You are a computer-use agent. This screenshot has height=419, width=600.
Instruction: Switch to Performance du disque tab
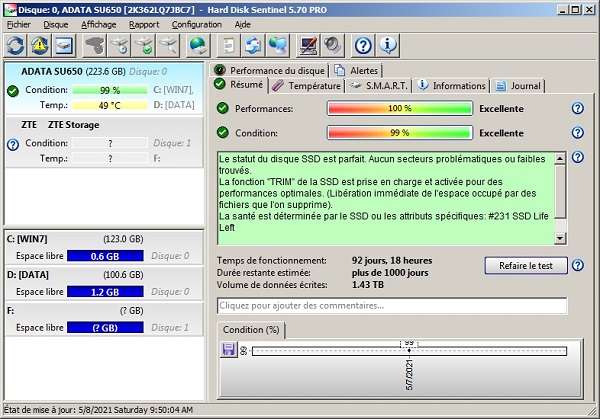(269, 70)
